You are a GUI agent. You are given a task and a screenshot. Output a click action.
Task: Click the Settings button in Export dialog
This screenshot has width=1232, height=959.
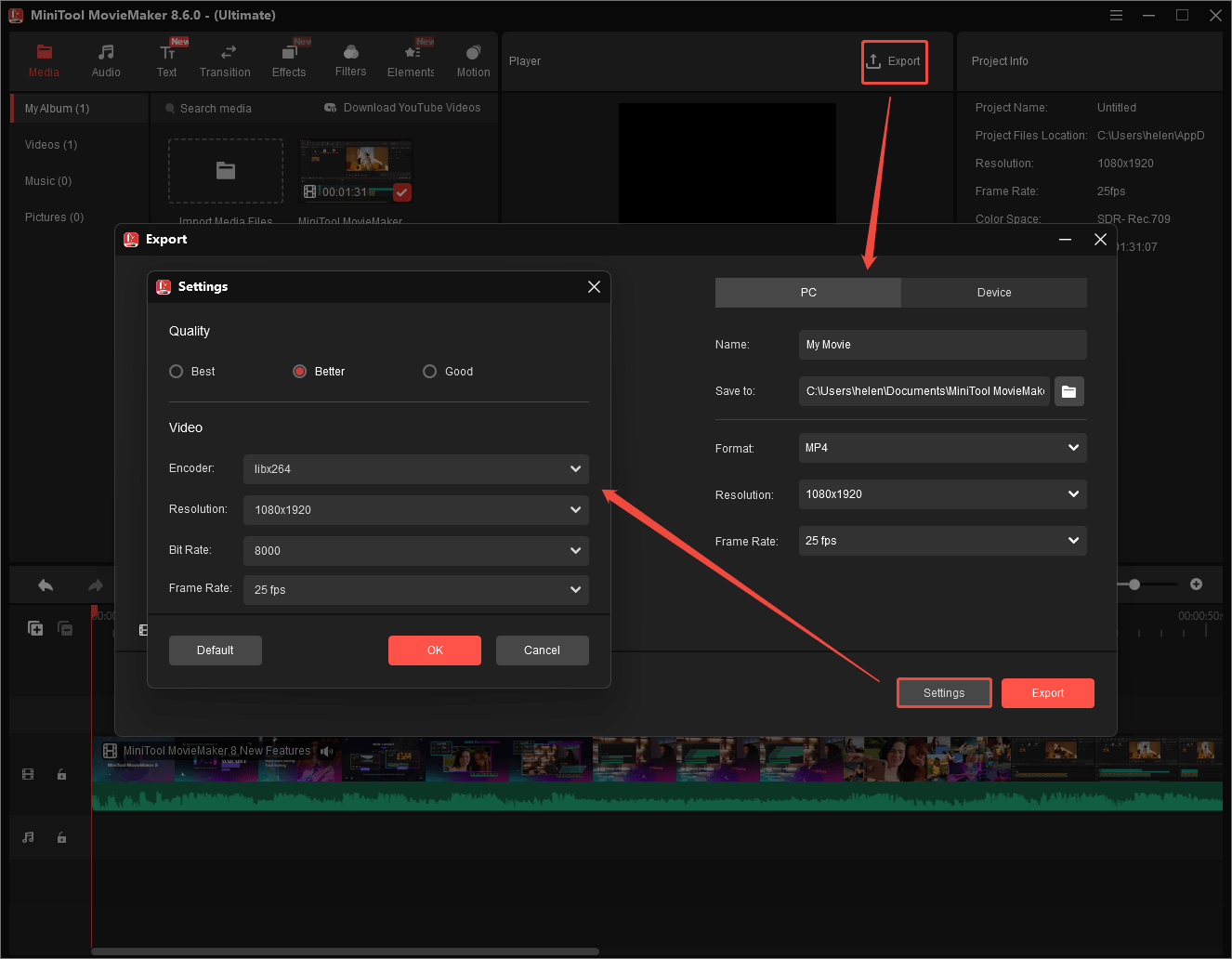point(944,693)
